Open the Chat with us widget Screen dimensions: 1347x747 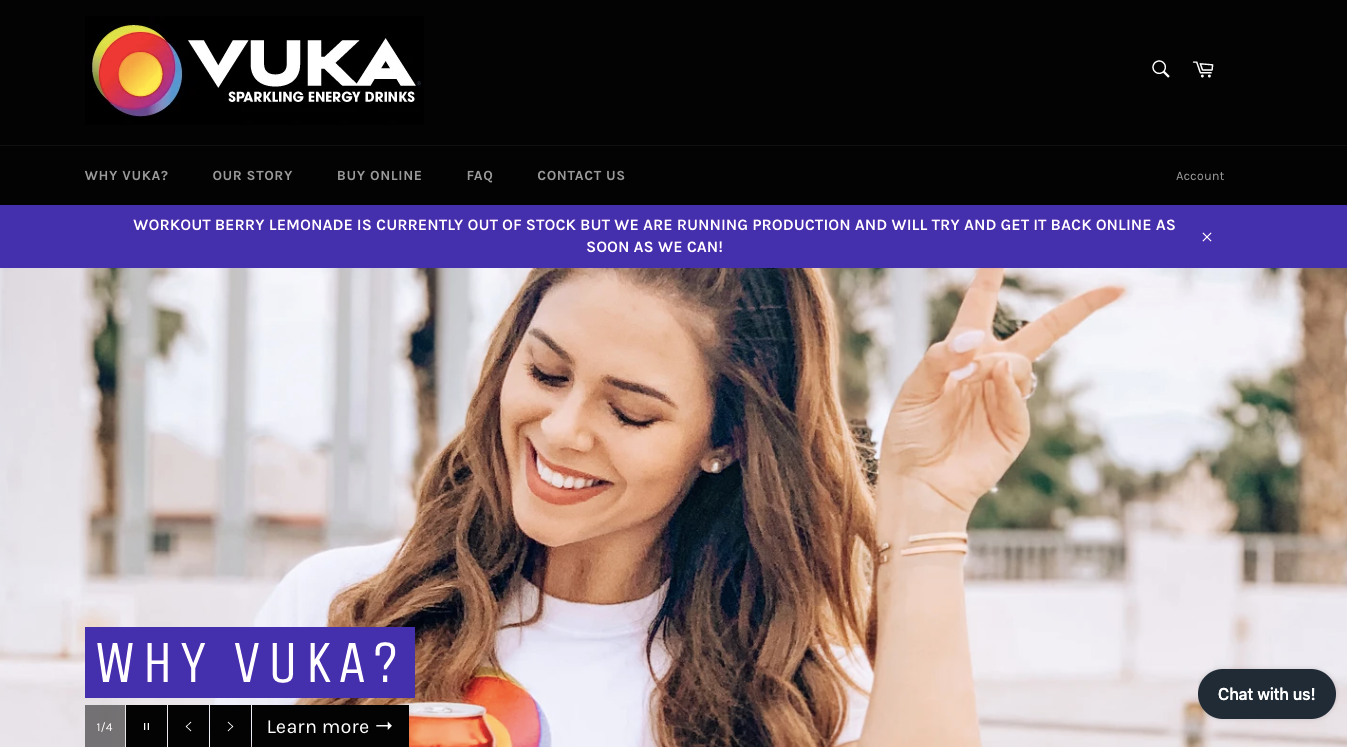tap(1266, 694)
